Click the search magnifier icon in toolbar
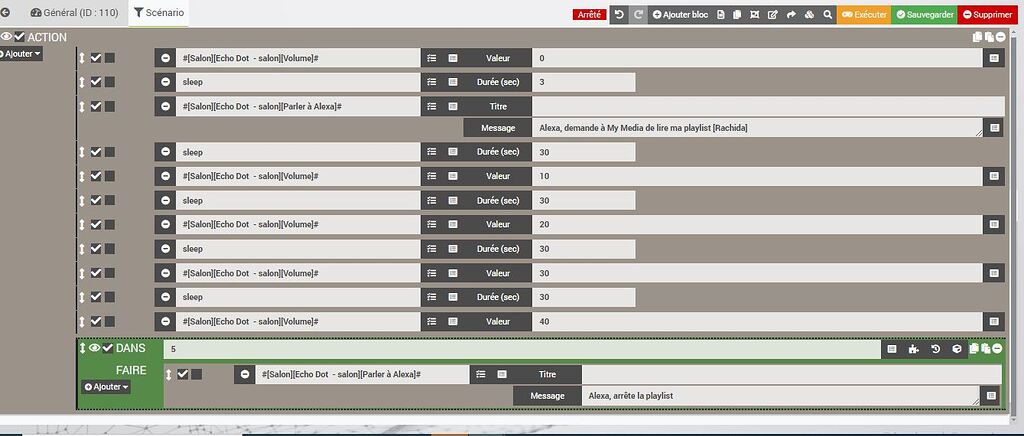Viewport: 1024px width, 436px height. point(827,15)
